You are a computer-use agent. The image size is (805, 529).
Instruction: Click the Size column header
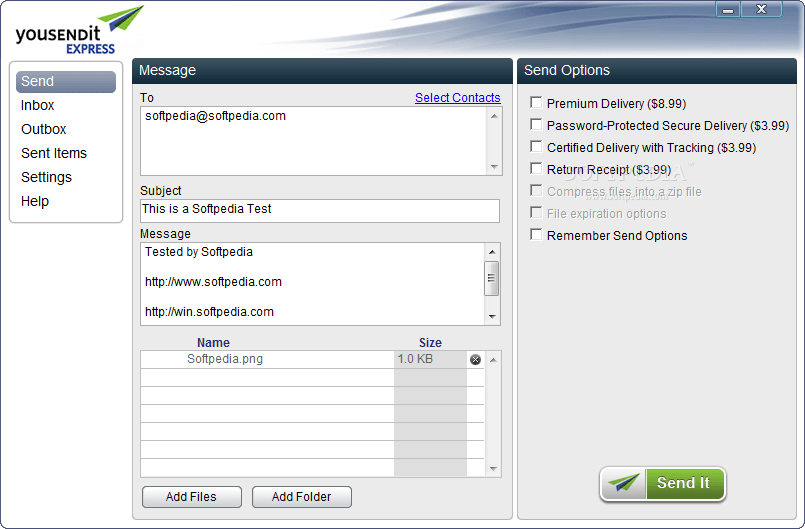tap(430, 343)
